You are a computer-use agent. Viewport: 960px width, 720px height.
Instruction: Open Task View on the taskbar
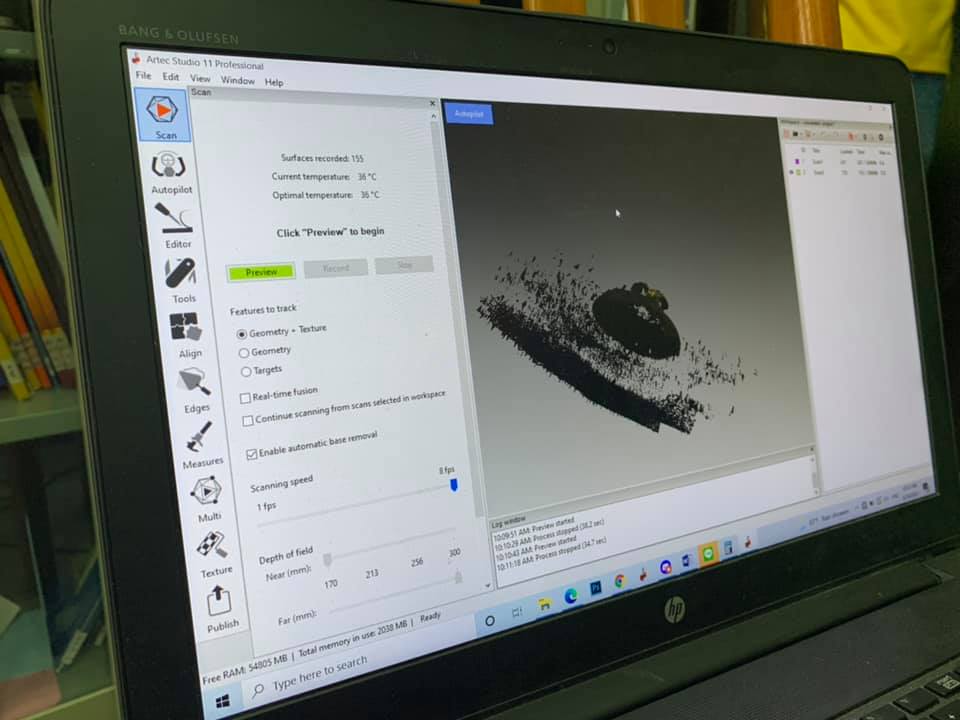[517, 612]
